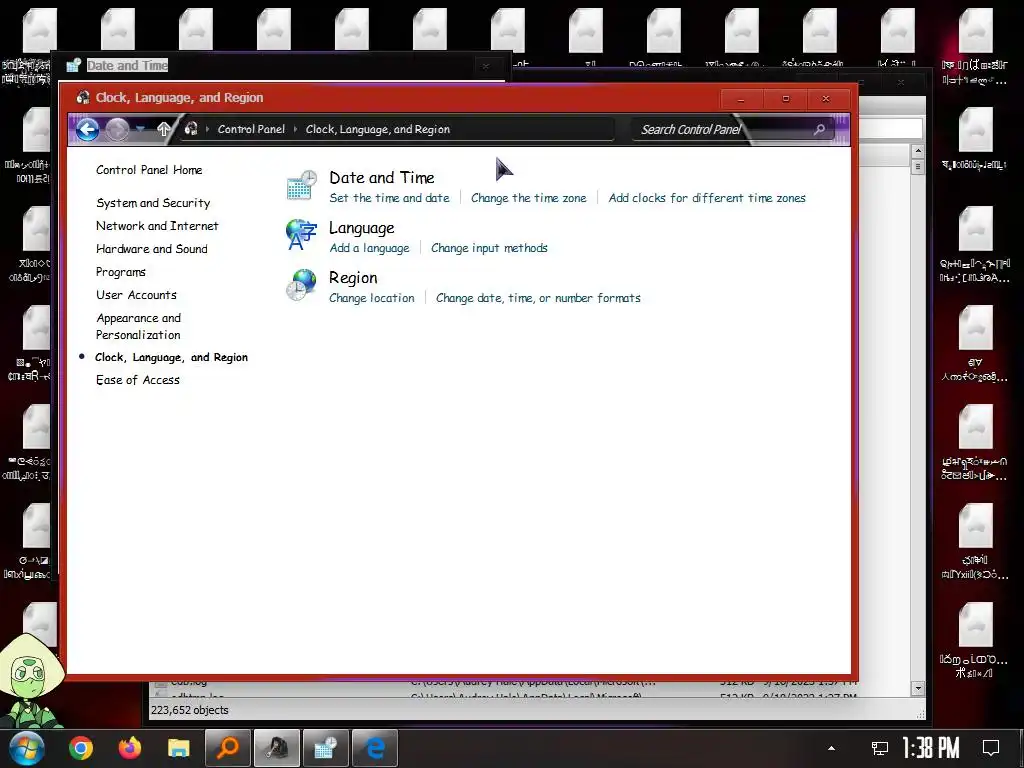Expand arrow after Control Panel breadcrumb
Screen dimensions: 1024x768
pyautogui.click(x=295, y=129)
